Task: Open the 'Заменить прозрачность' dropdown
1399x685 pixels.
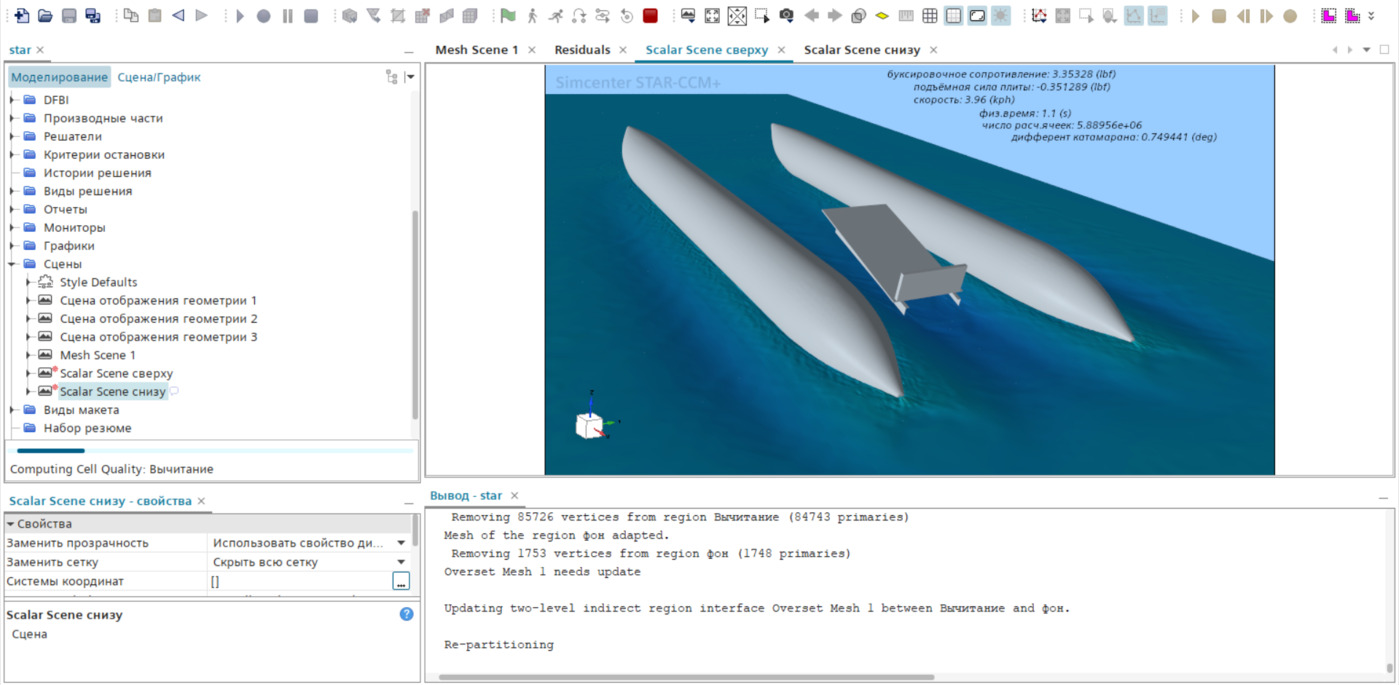Action: pos(401,543)
